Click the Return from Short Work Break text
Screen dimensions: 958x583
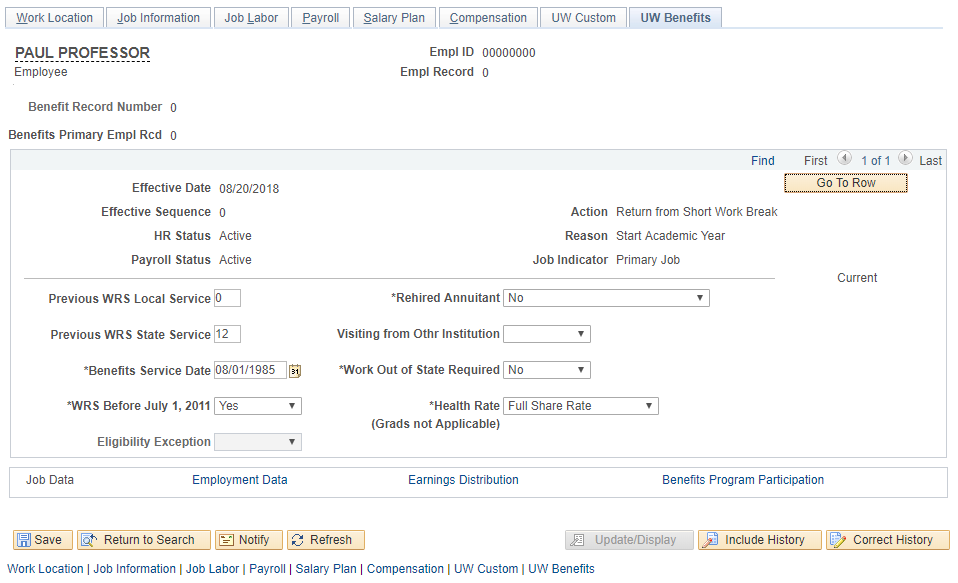697,212
